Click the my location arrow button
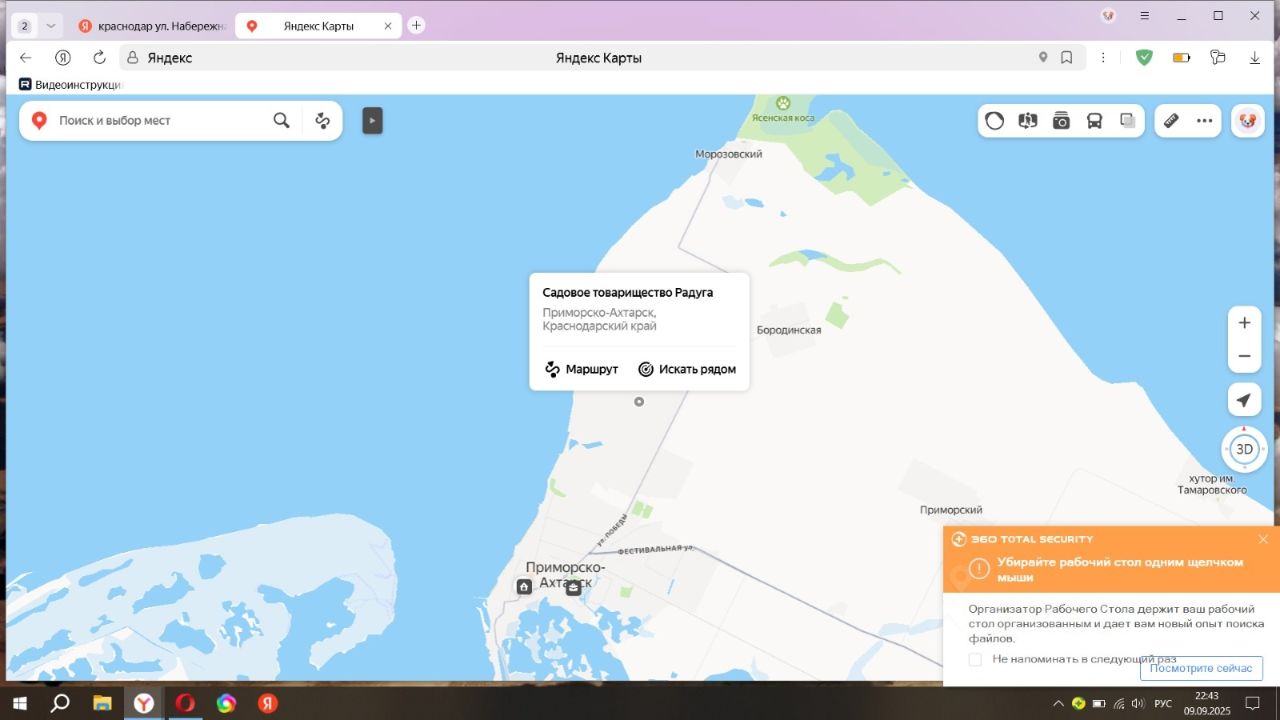Screen dimensions: 1280x720 tap(1244, 400)
